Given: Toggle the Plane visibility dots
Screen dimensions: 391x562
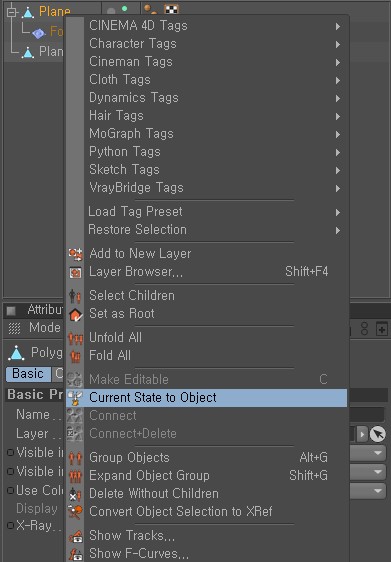Looking at the screenshot, I should coord(118,9).
